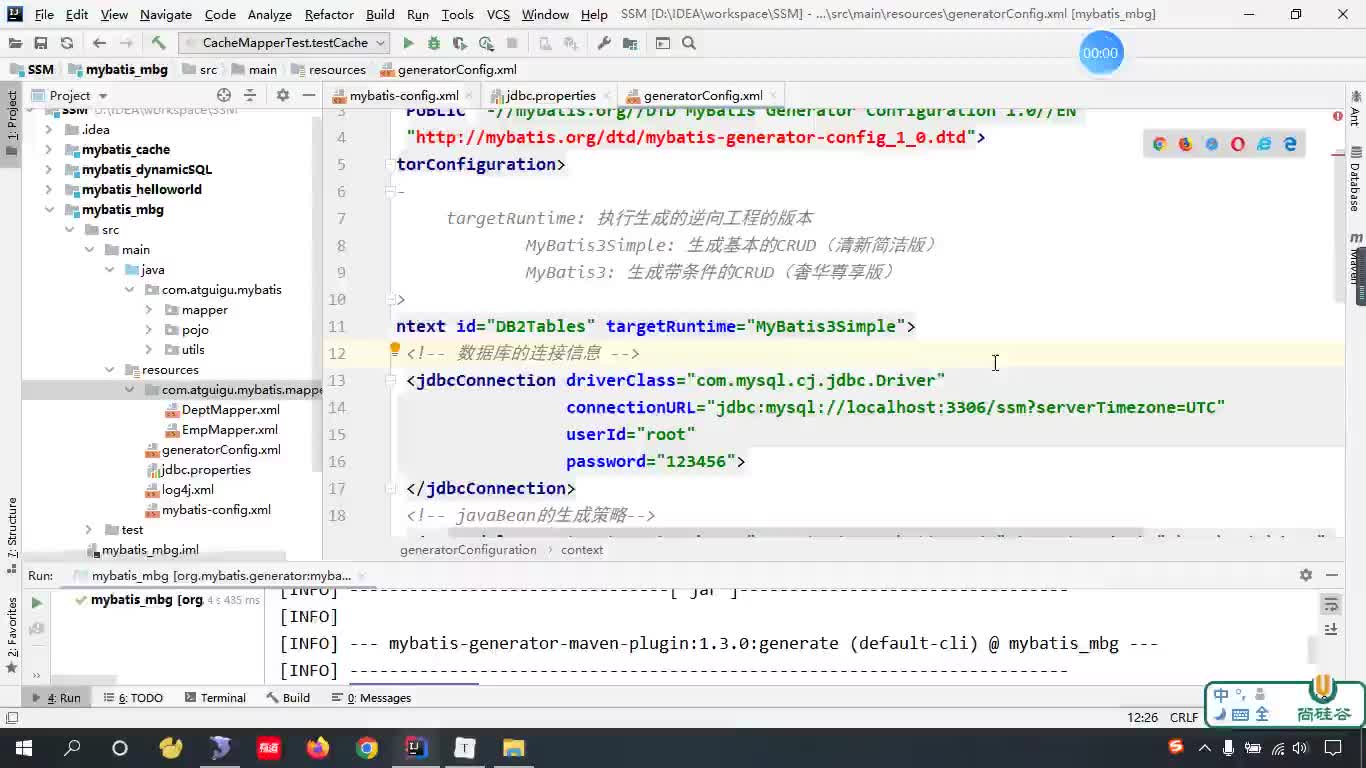This screenshot has height=768, width=1366.
Task: Hide the Run tool window
Action: pyautogui.click(x=1332, y=575)
